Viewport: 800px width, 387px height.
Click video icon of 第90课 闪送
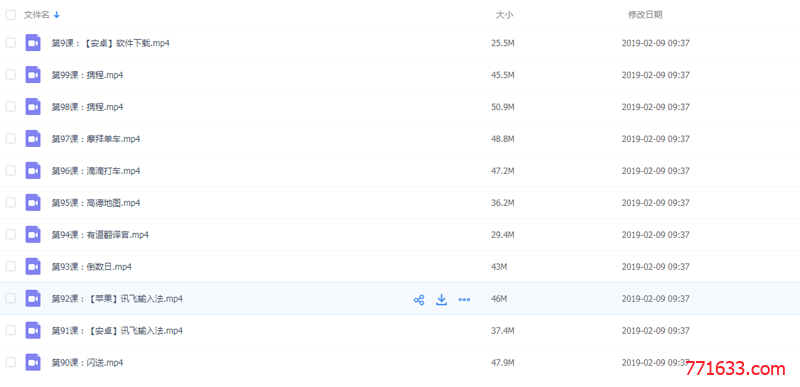33,363
